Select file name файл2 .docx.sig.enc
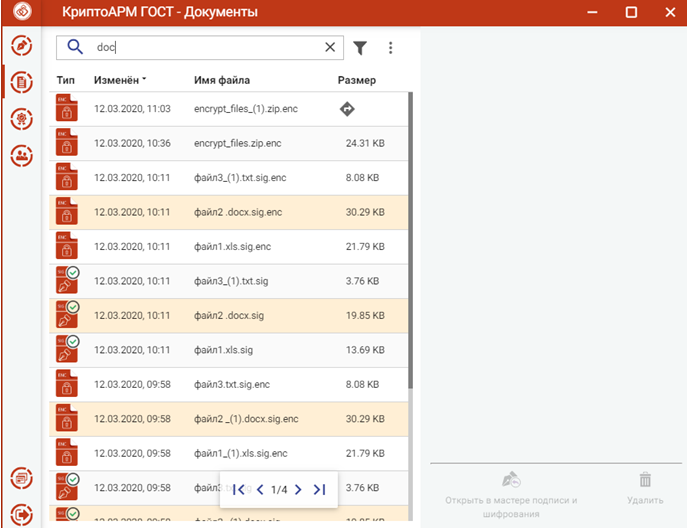 [238, 212]
